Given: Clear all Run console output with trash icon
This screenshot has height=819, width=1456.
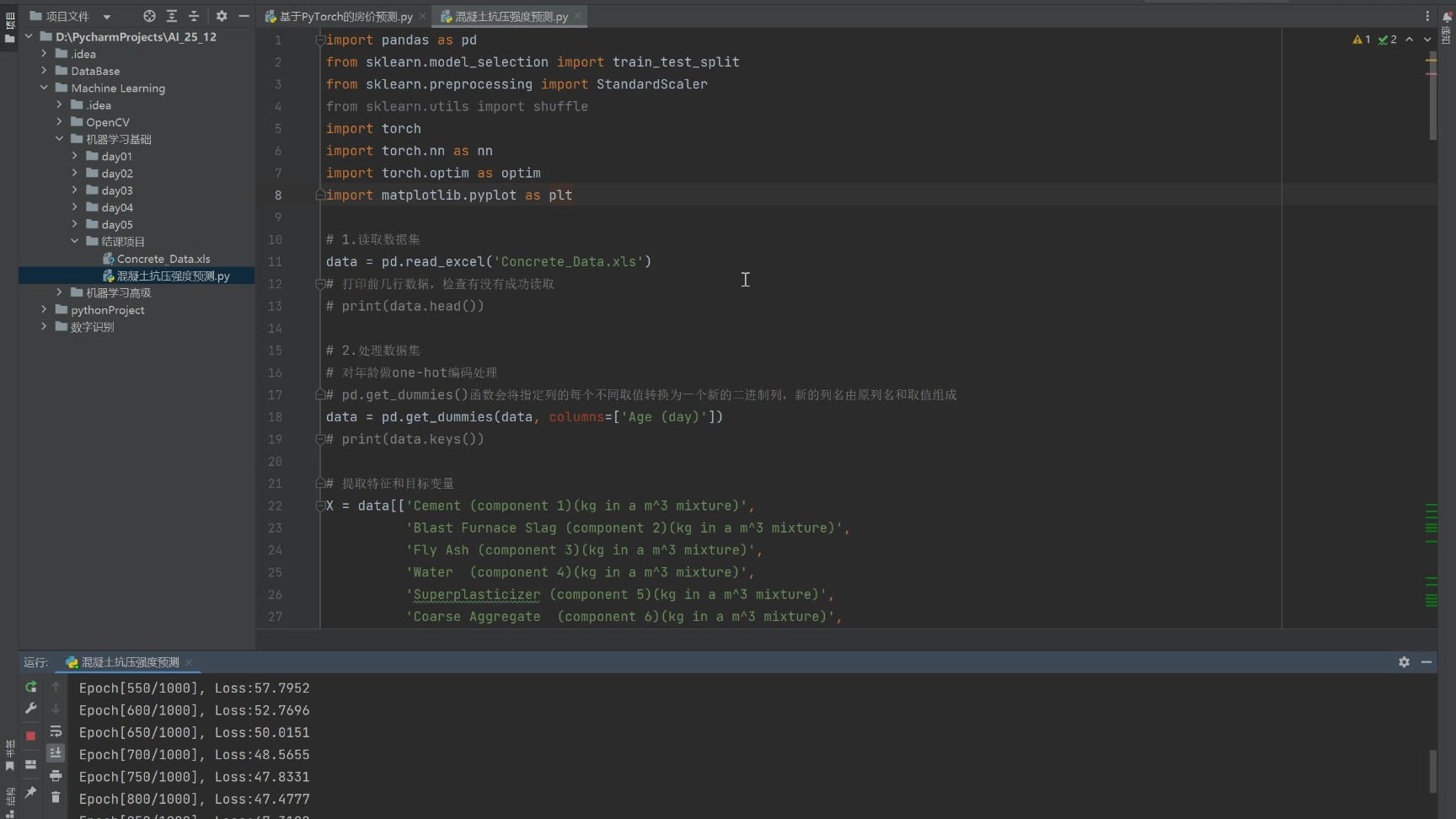Looking at the screenshot, I should pos(56,796).
